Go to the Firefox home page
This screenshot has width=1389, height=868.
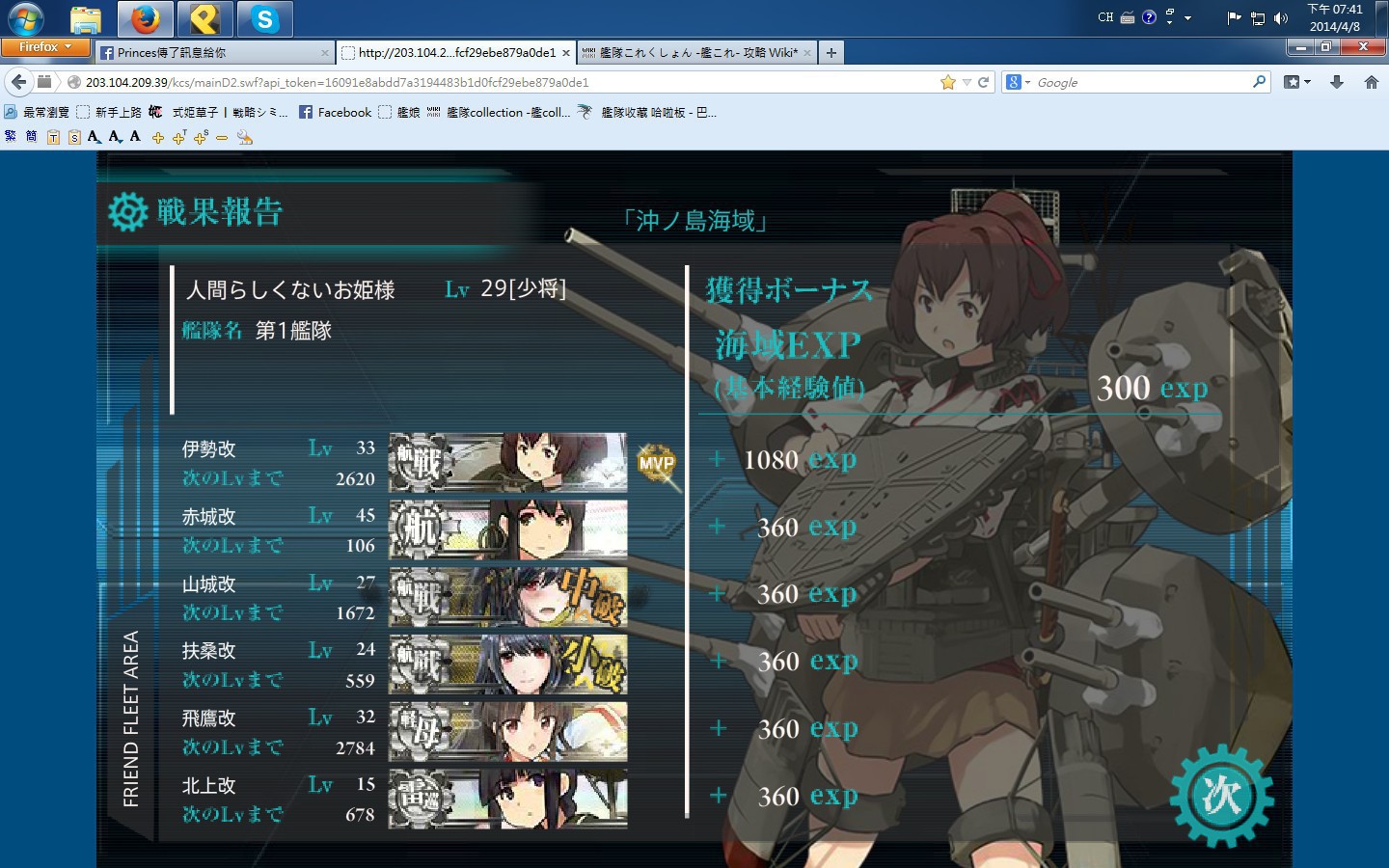pos(1371,83)
